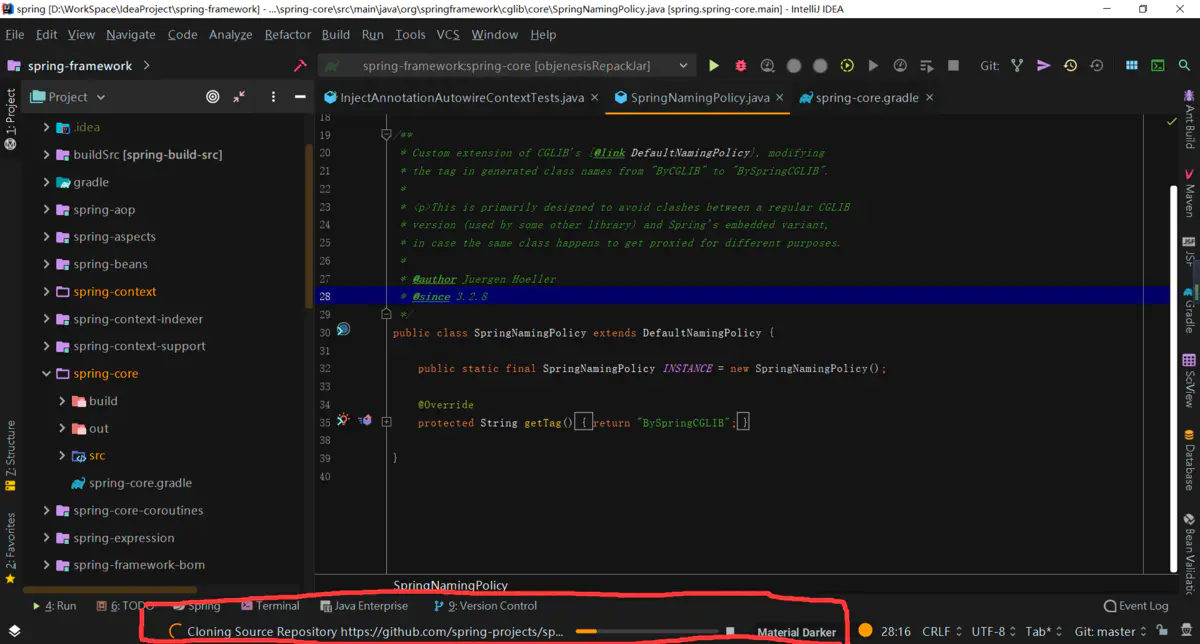Toggle the Ant Build side panel

pos(1189,119)
